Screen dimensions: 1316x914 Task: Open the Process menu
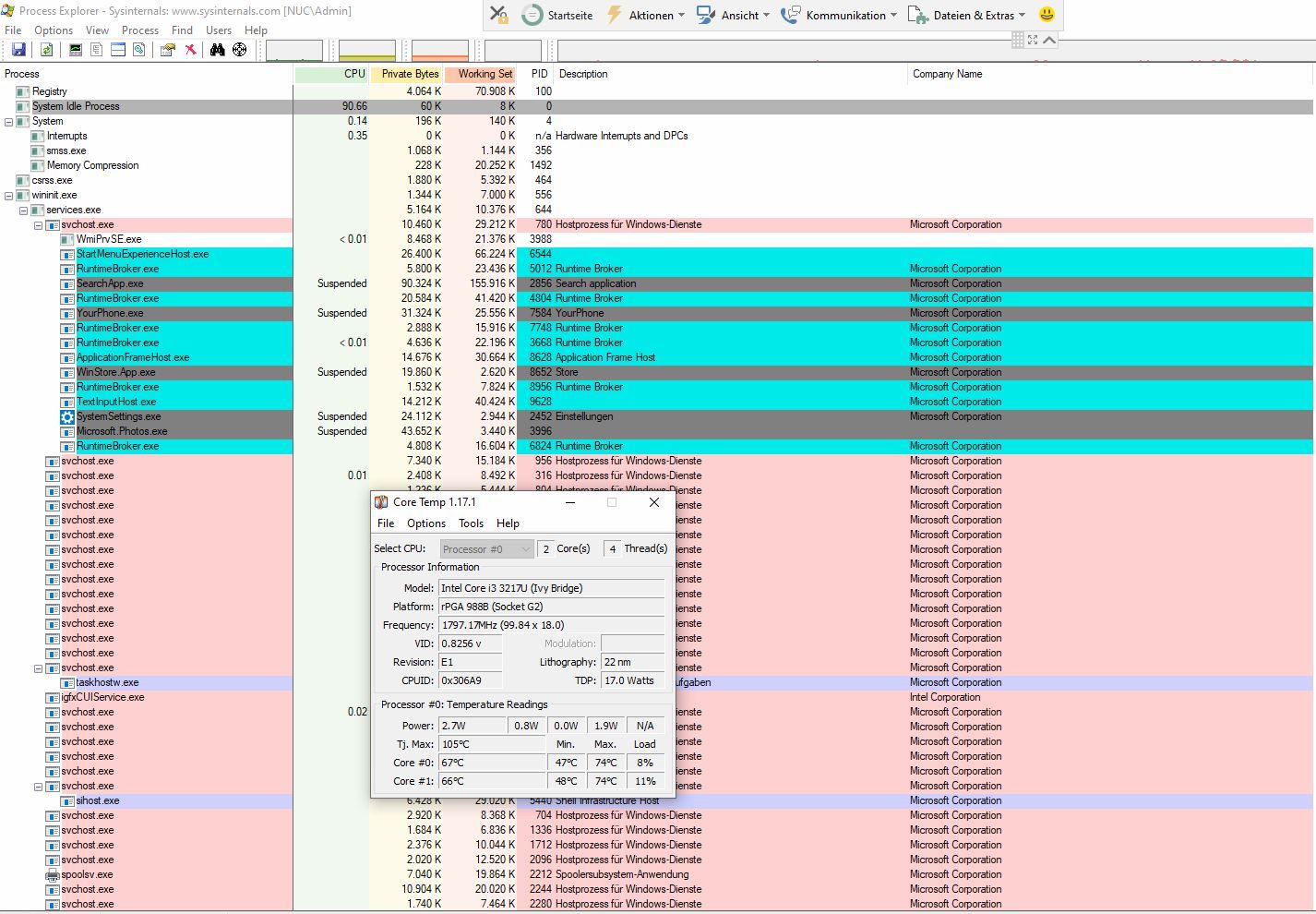(x=140, y=30)
